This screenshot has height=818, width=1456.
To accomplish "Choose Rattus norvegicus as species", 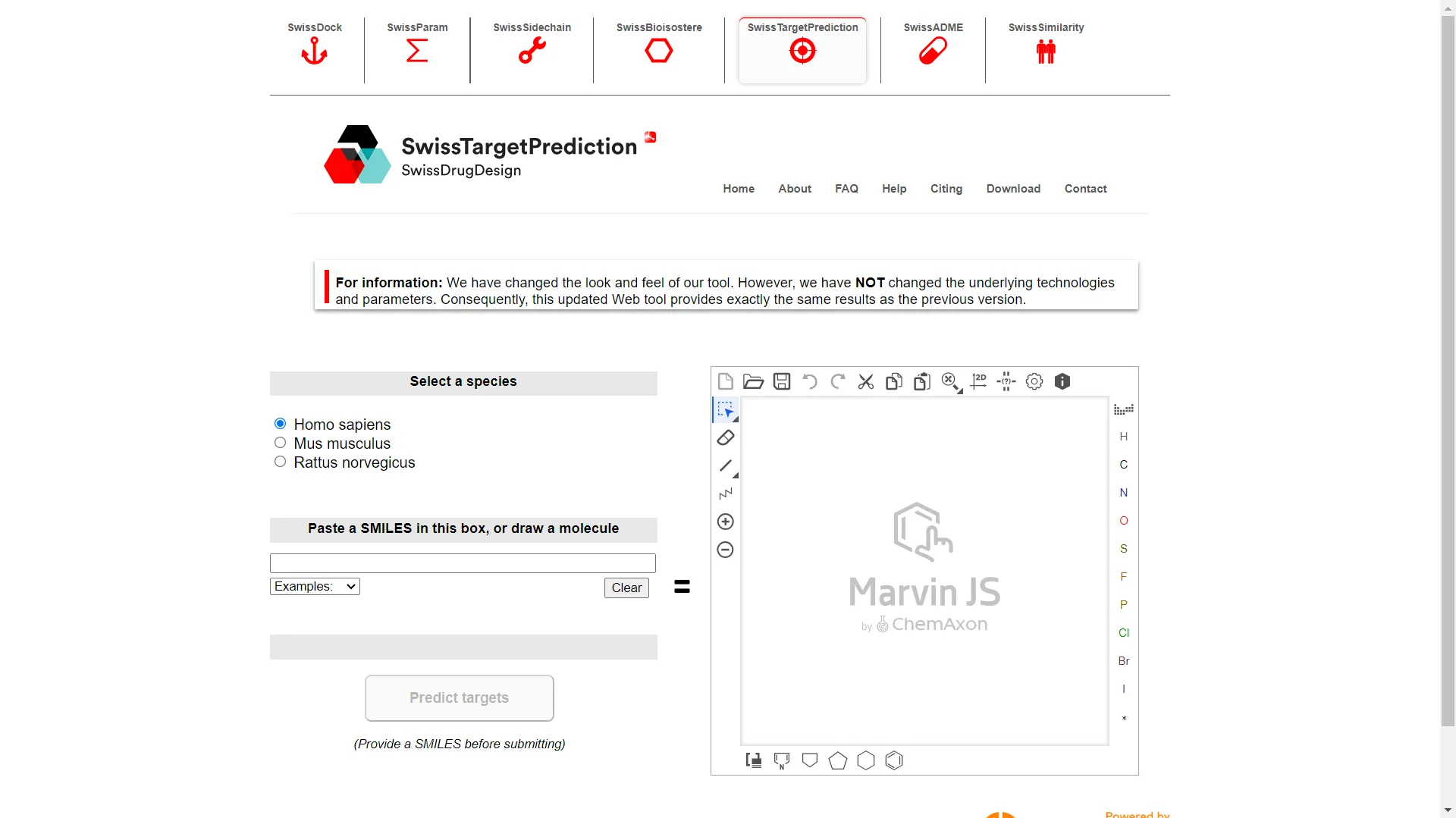I will click(x=280, y=462).
